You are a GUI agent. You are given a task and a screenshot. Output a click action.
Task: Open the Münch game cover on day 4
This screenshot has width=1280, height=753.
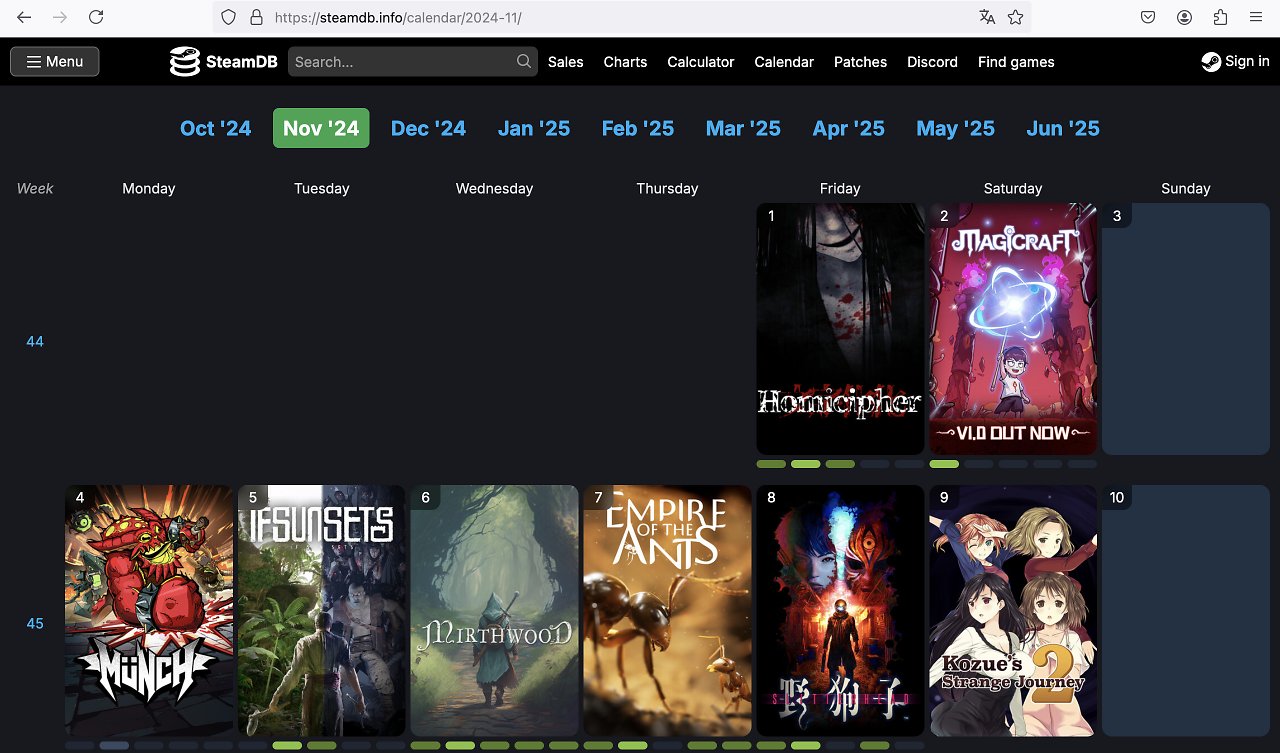point(149,611)
